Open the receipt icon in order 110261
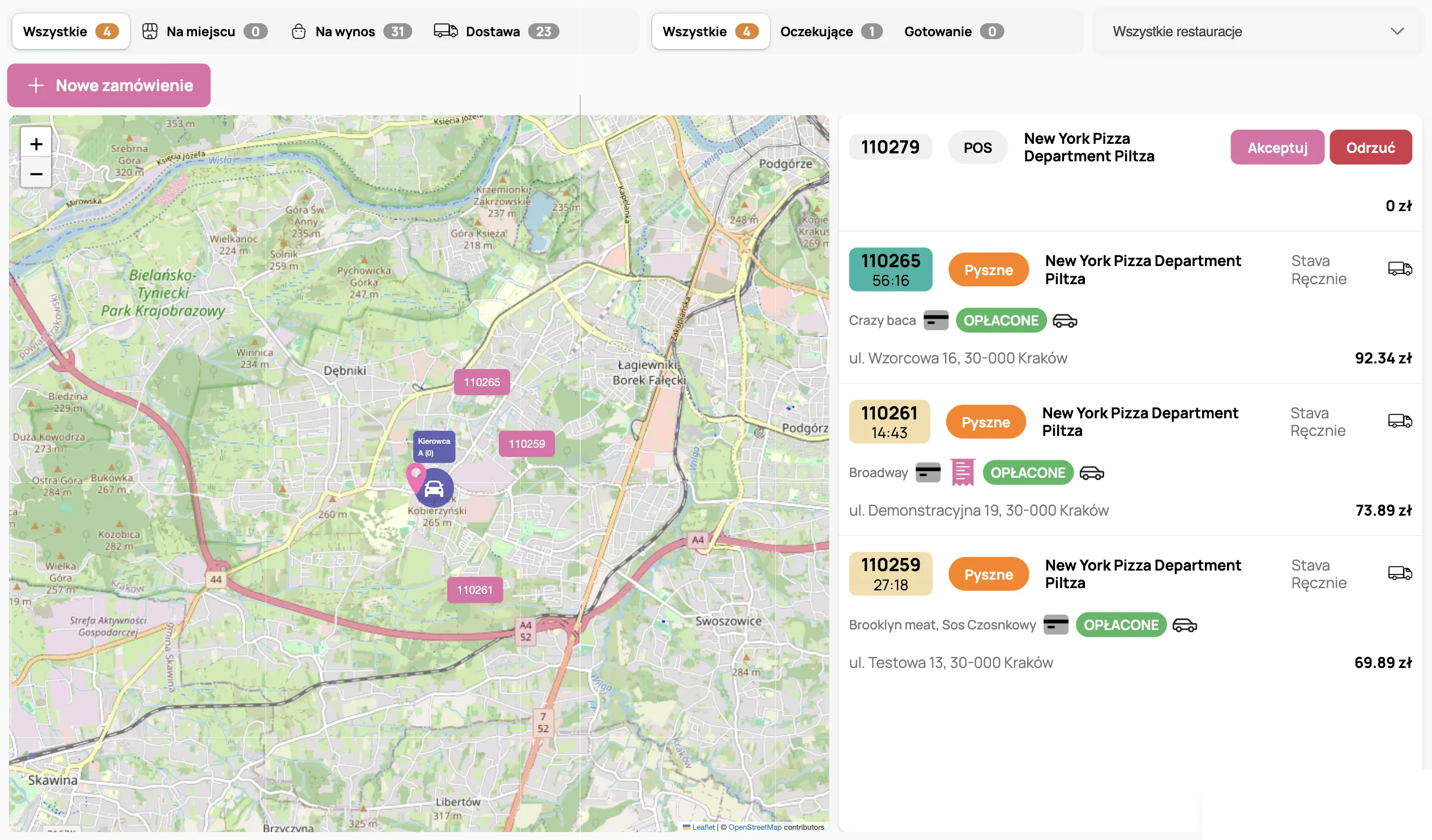1432x840 pixels. 963,473
